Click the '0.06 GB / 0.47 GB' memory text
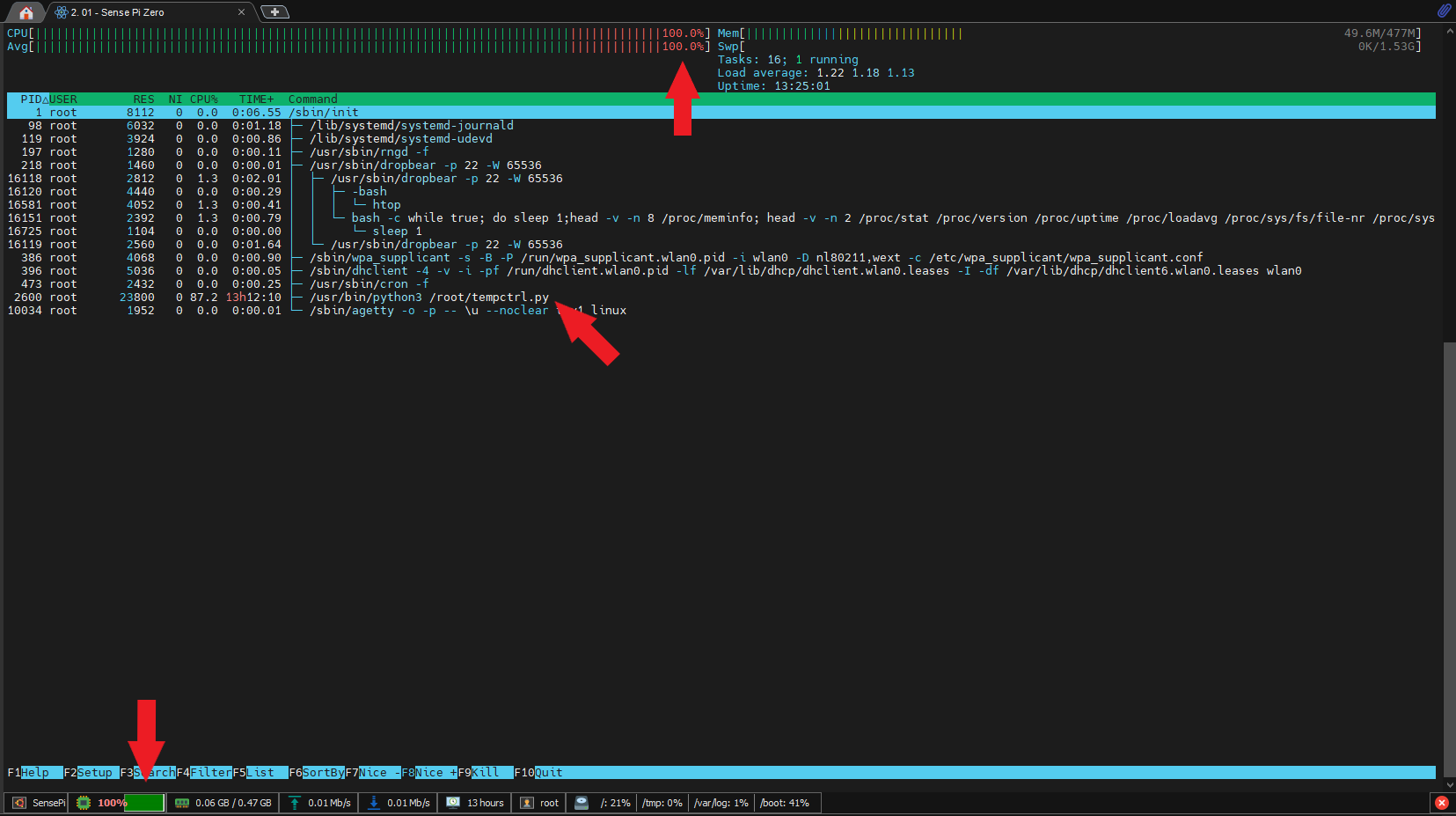 pyautogui.click(x=233, y=803)
